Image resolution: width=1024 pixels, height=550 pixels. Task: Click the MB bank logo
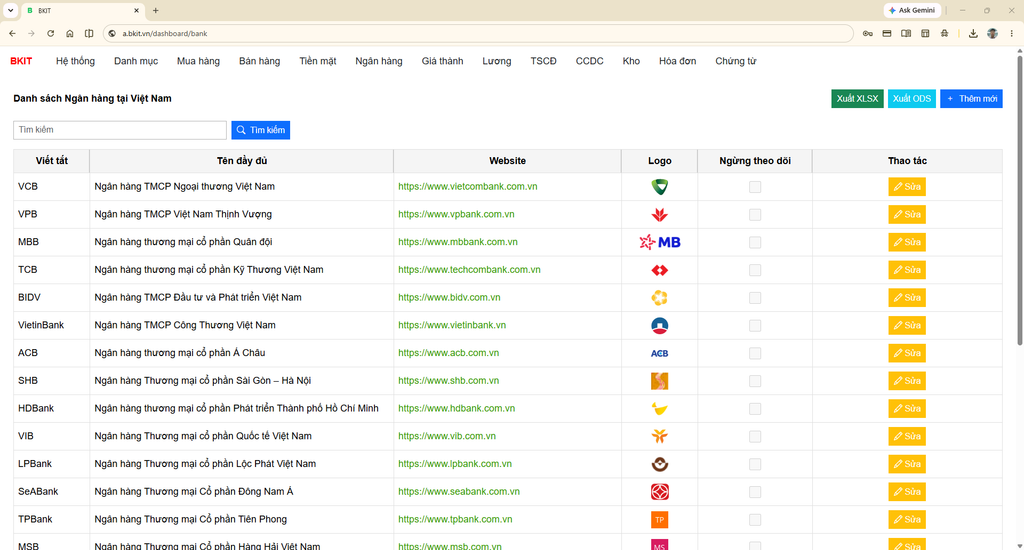[x=660, y=242]
